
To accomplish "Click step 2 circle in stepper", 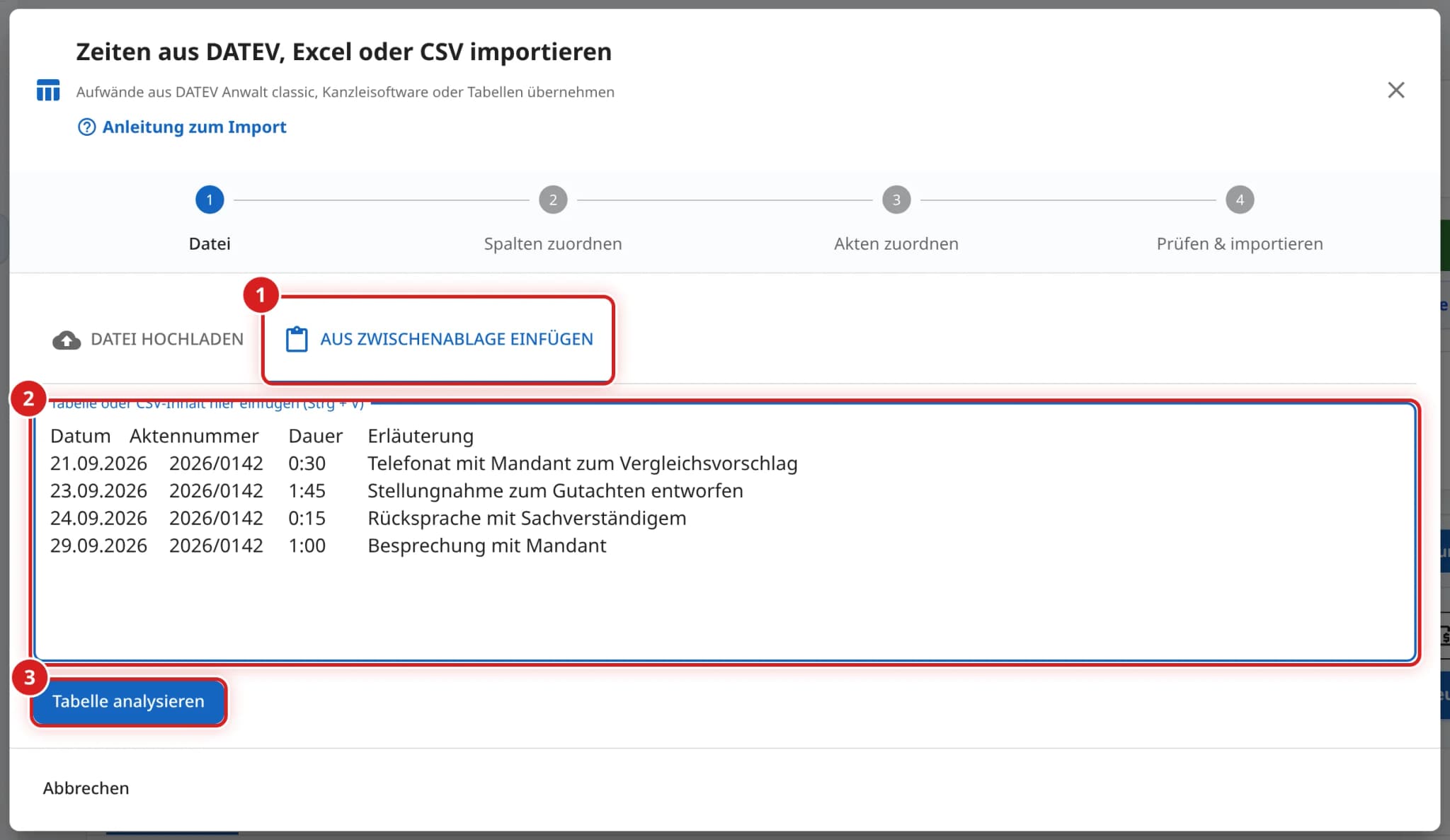I will pyautogui.click(x=553, y=200).
